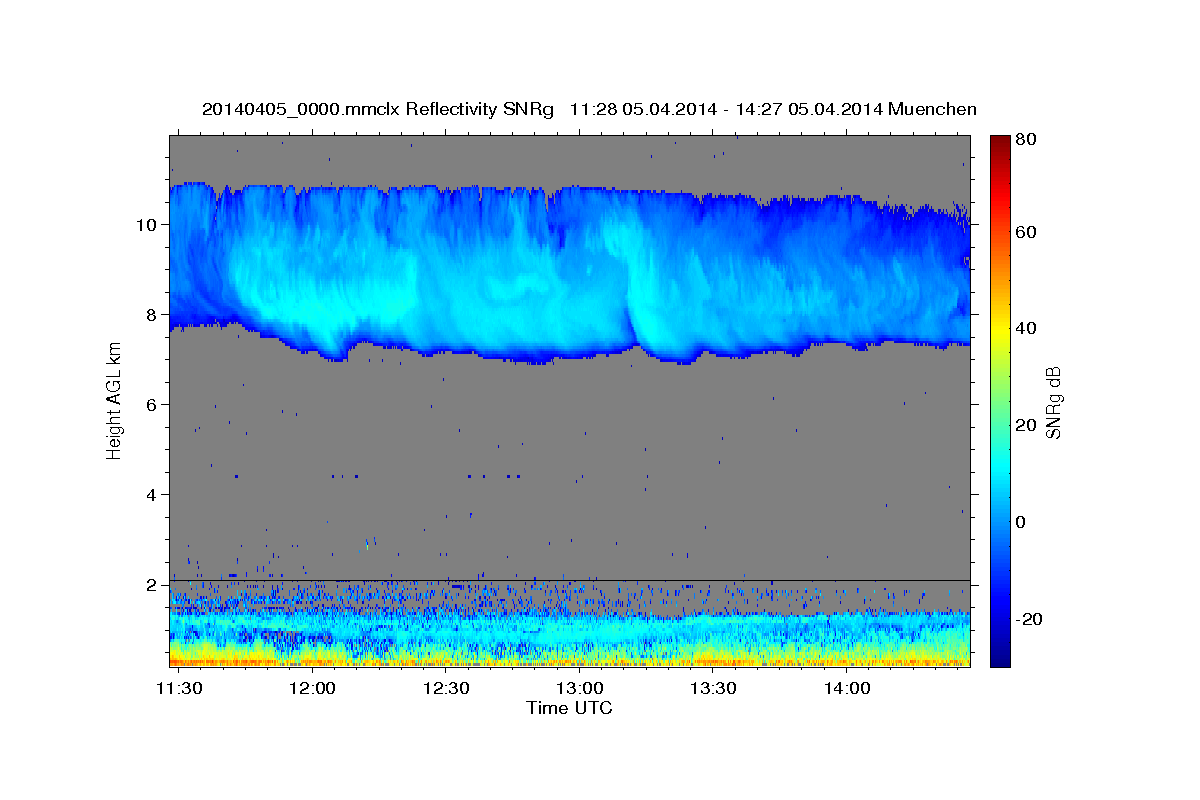Viewport: 1200px width, 800px height.
Task: Click the colorbar label -20
Action: [x=1028, y=619]
